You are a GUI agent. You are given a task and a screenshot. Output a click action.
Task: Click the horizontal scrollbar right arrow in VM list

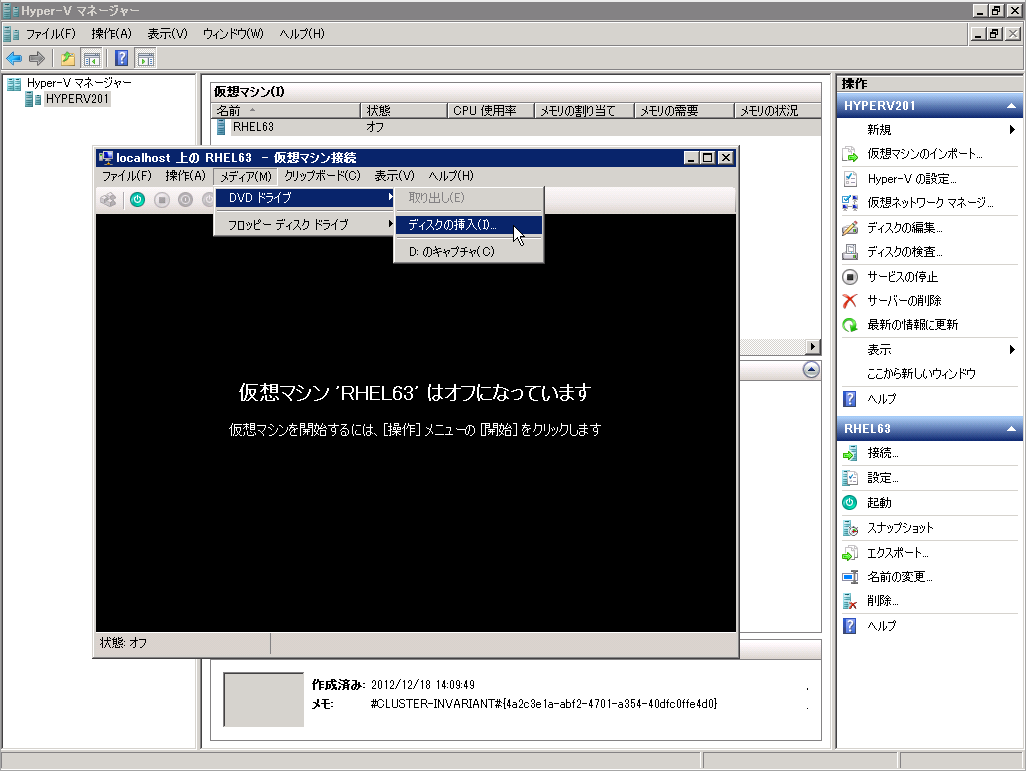[813, 347]
